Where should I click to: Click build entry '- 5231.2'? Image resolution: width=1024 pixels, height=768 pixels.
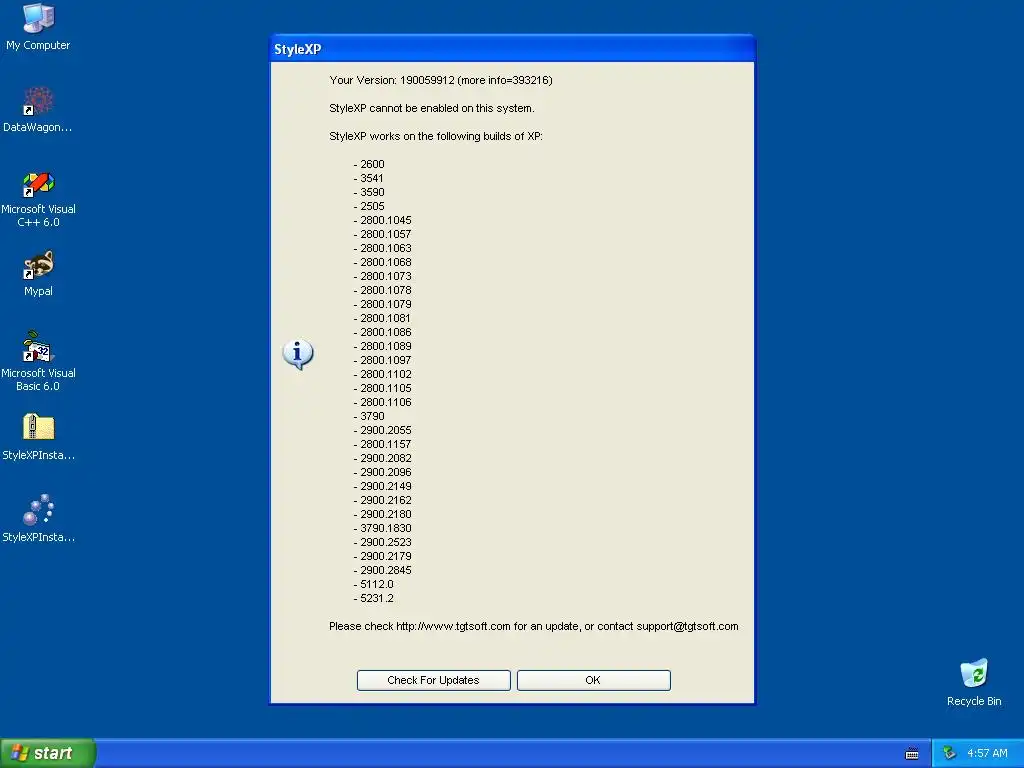point(374,598)
